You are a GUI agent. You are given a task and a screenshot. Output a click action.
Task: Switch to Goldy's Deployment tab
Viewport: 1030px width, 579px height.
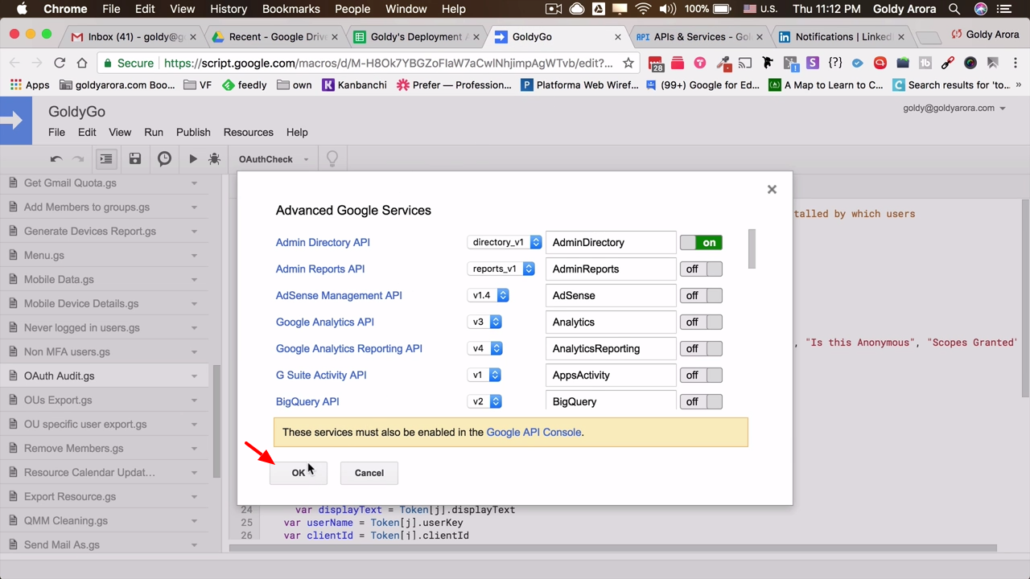tap(416, 37)
